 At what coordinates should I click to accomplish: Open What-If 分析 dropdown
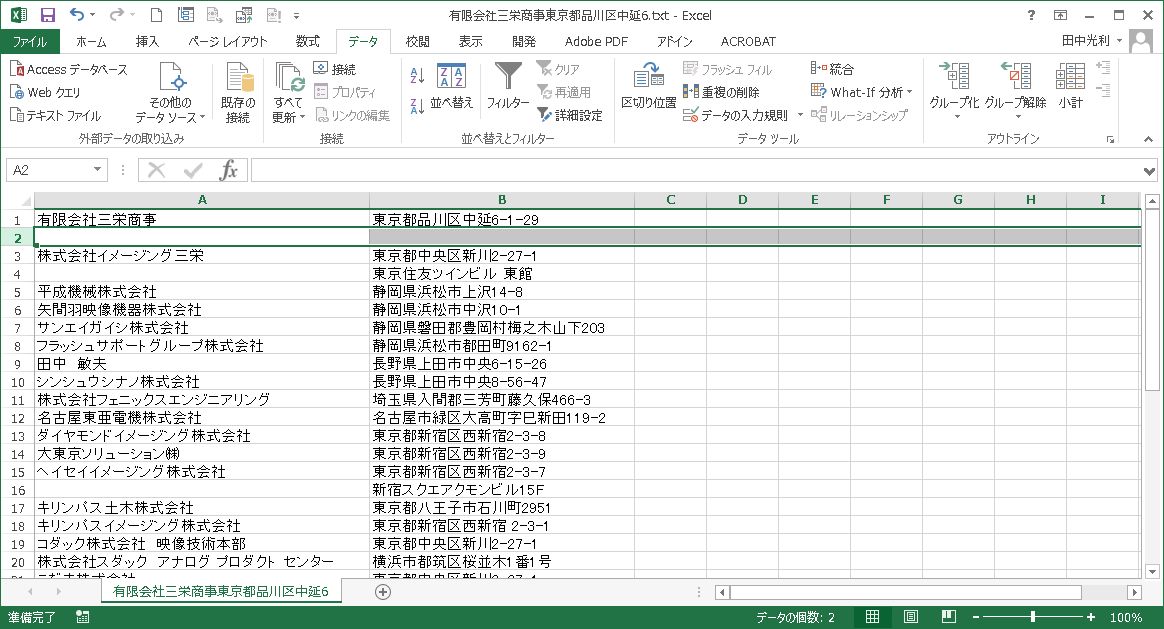tap(861, 92)
